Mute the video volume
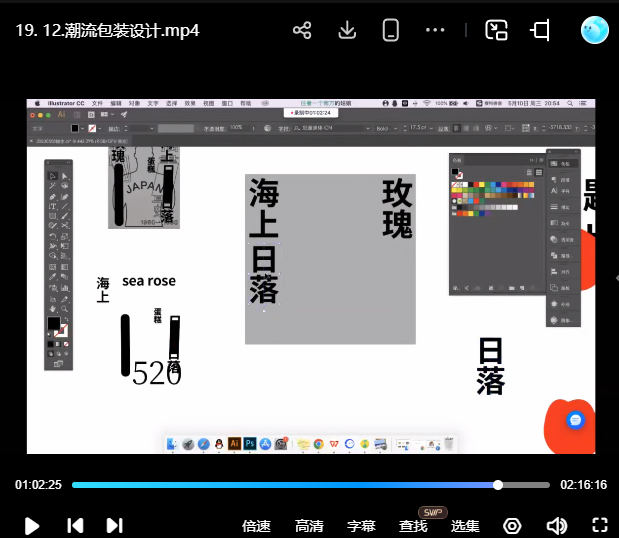This screenshot has width=619, height=538. [556, 526]
